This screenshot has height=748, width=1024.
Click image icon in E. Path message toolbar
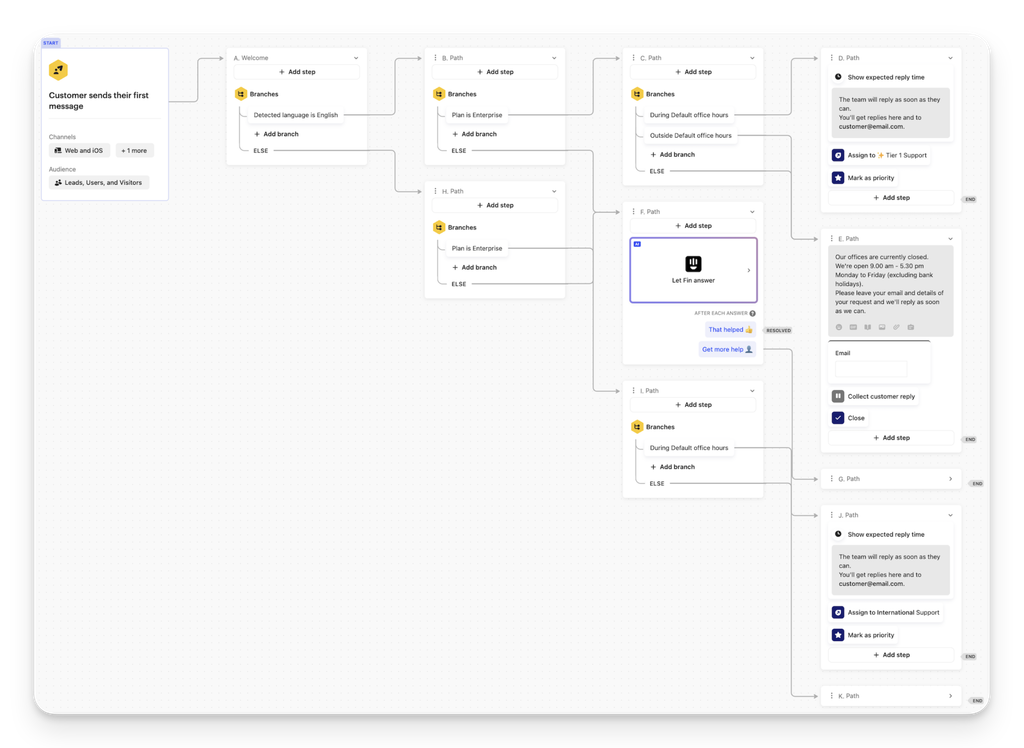pos(882,327)
